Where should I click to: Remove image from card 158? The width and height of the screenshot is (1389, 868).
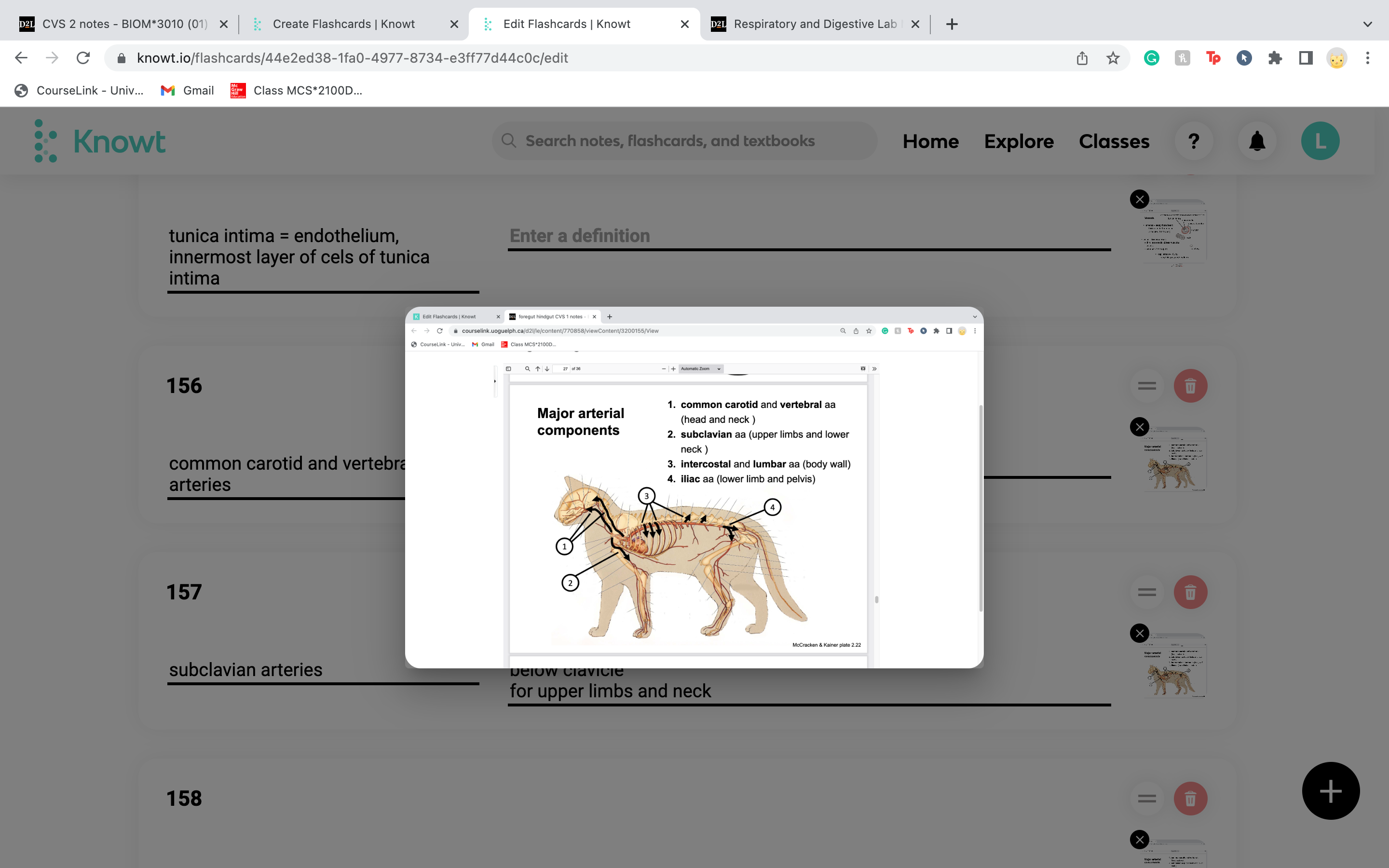tap(1139, 840)
